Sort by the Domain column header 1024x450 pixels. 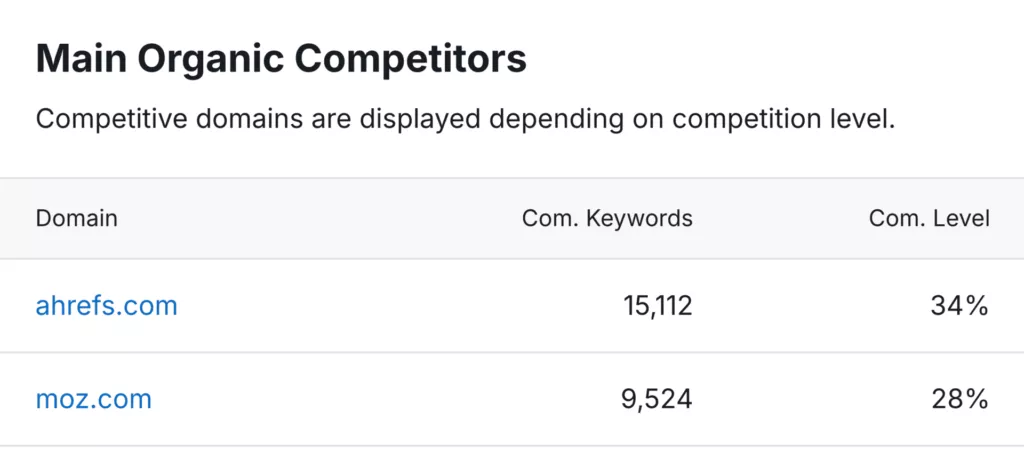pos(76,218)
